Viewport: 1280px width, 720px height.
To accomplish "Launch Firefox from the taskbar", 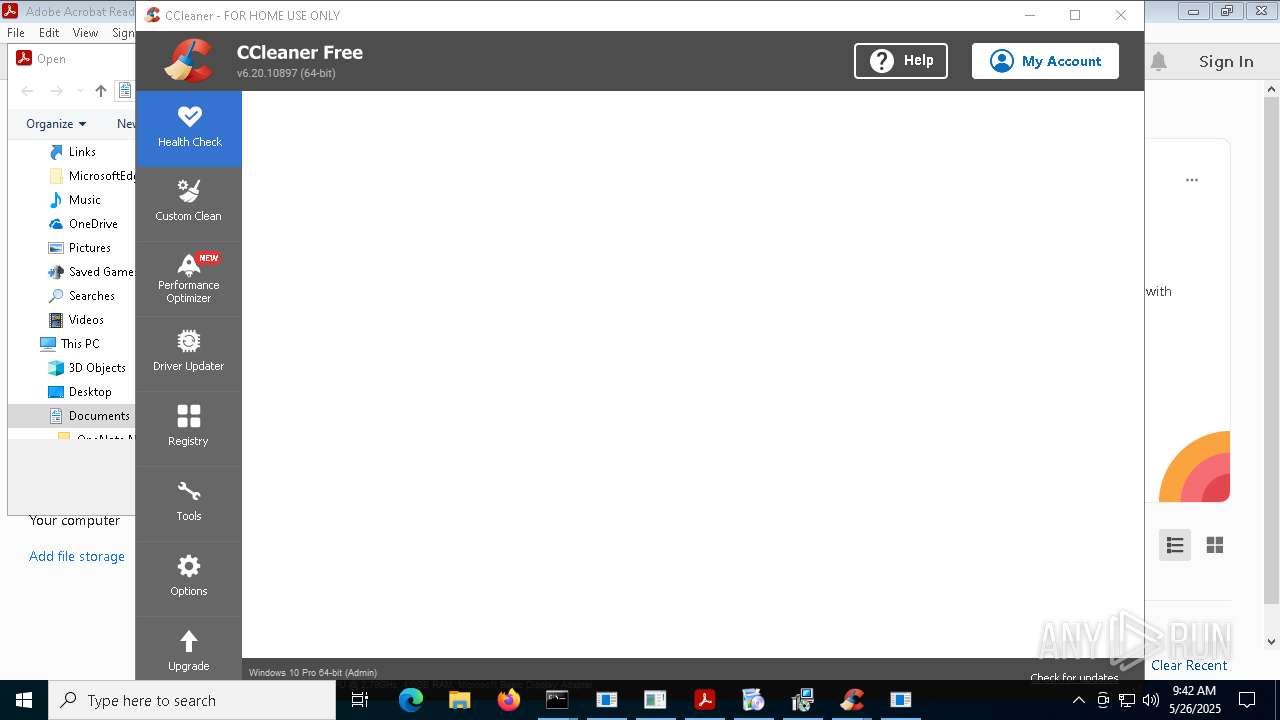I will point(509,700).
